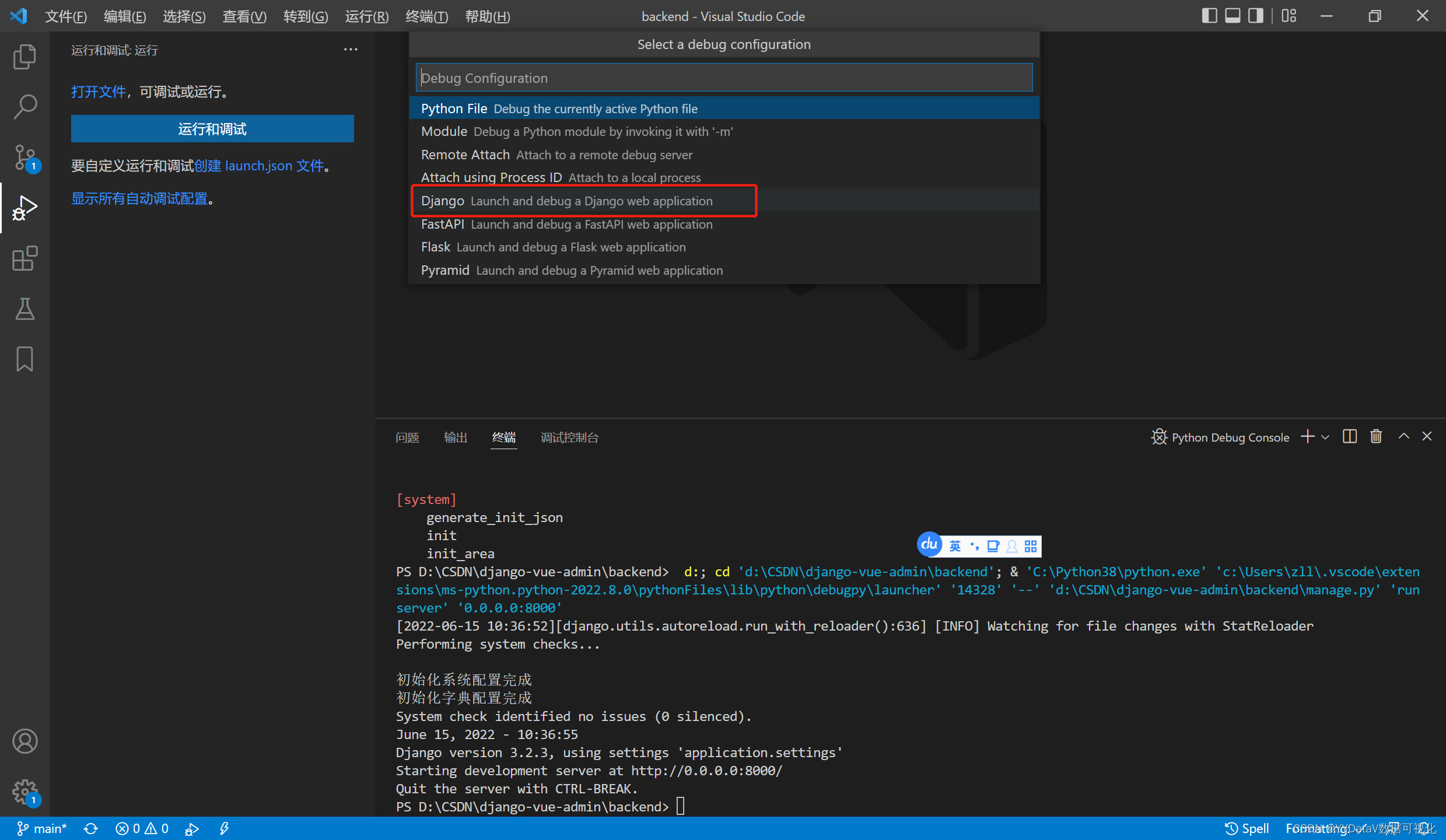This screenshot has height=840, width=1446.
Task: Split the Python Debug Console terminal
Action: click(x=1350, y=436)
